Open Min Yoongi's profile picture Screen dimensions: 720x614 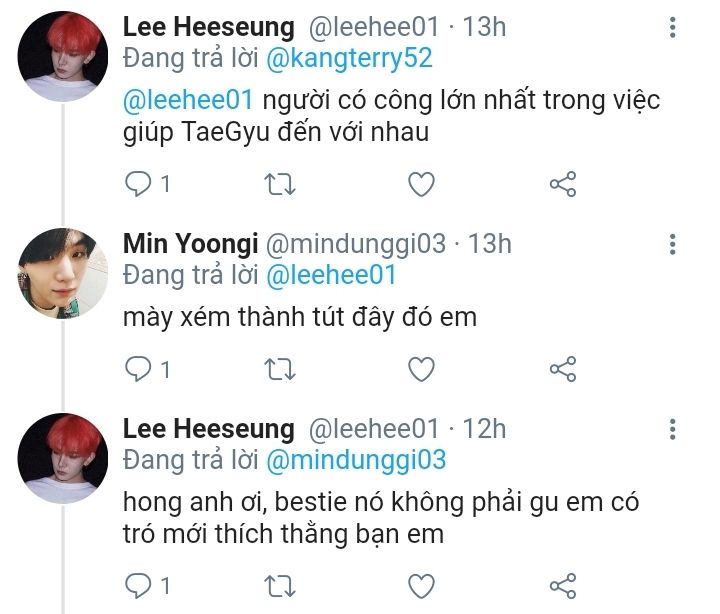[x=63, y=273]
